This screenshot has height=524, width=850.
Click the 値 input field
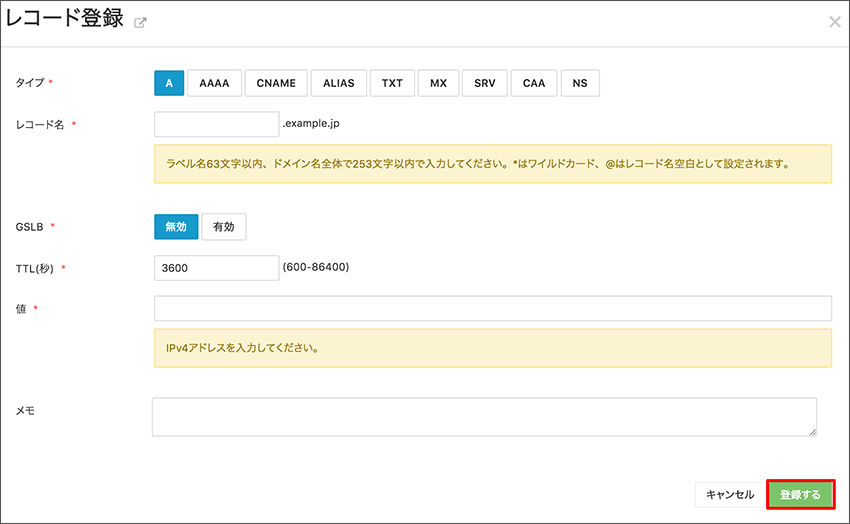493,308
